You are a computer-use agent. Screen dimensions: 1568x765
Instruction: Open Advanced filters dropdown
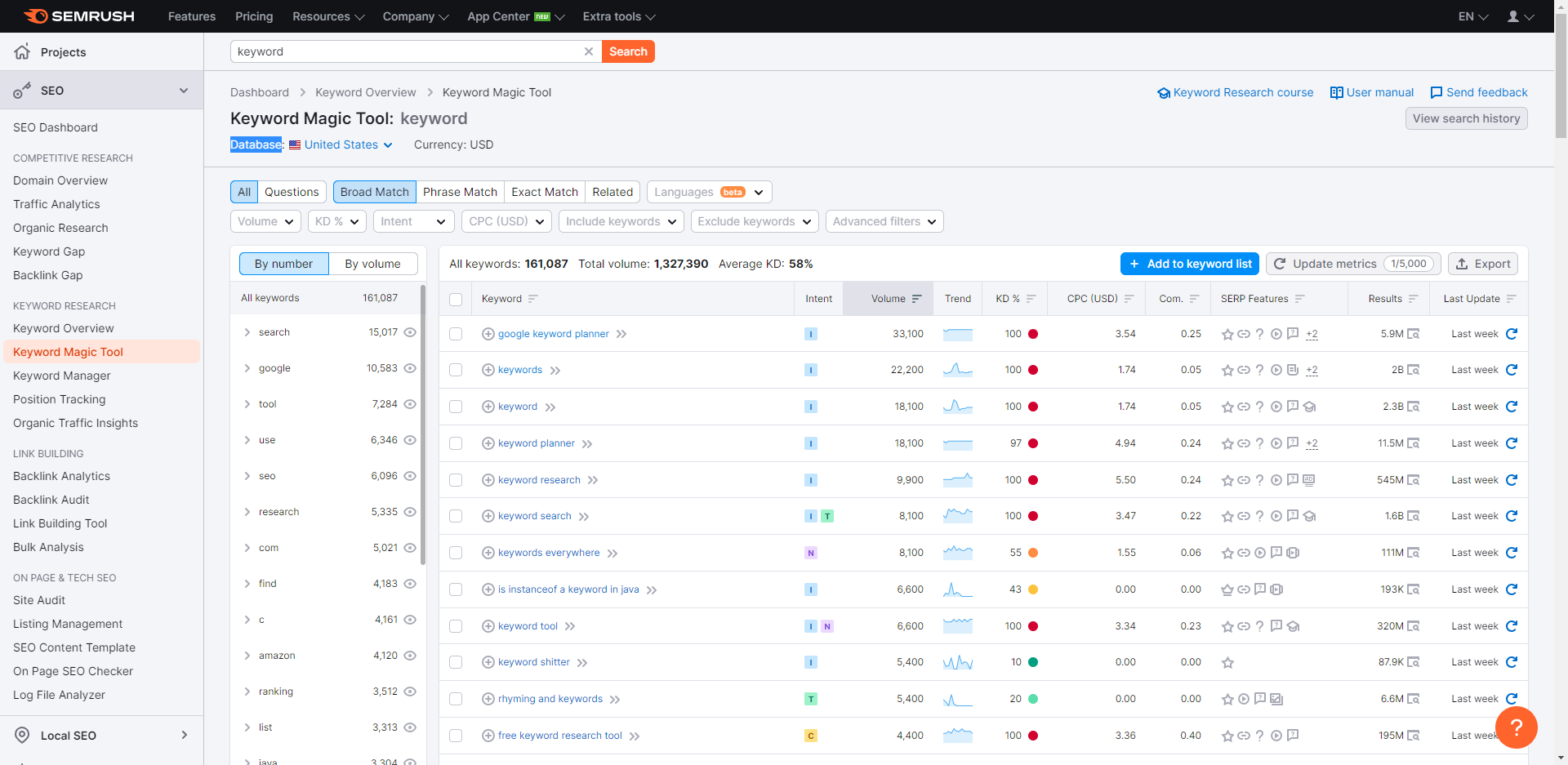click(884, 221)
